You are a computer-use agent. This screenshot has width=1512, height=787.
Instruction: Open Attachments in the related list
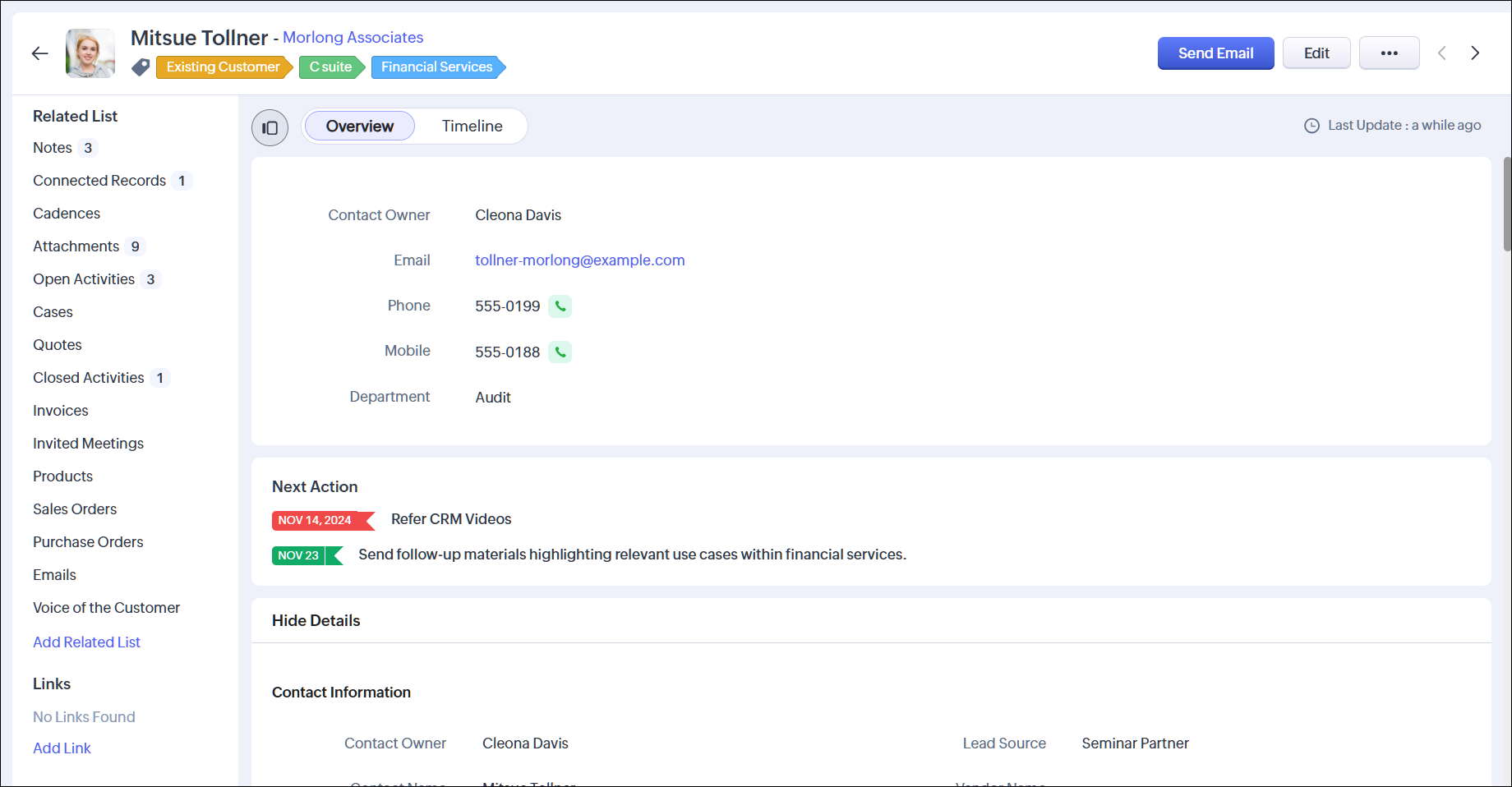tap(76, 246)
